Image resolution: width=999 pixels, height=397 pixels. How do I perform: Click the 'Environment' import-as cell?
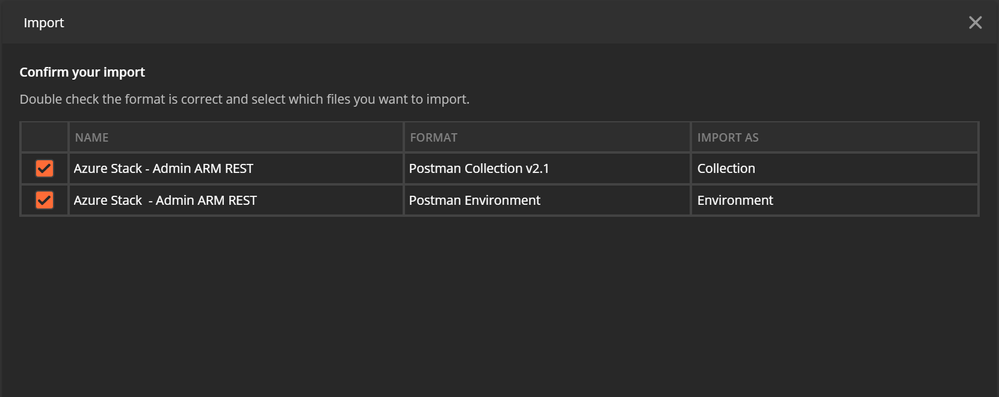[x=835, y=201]
